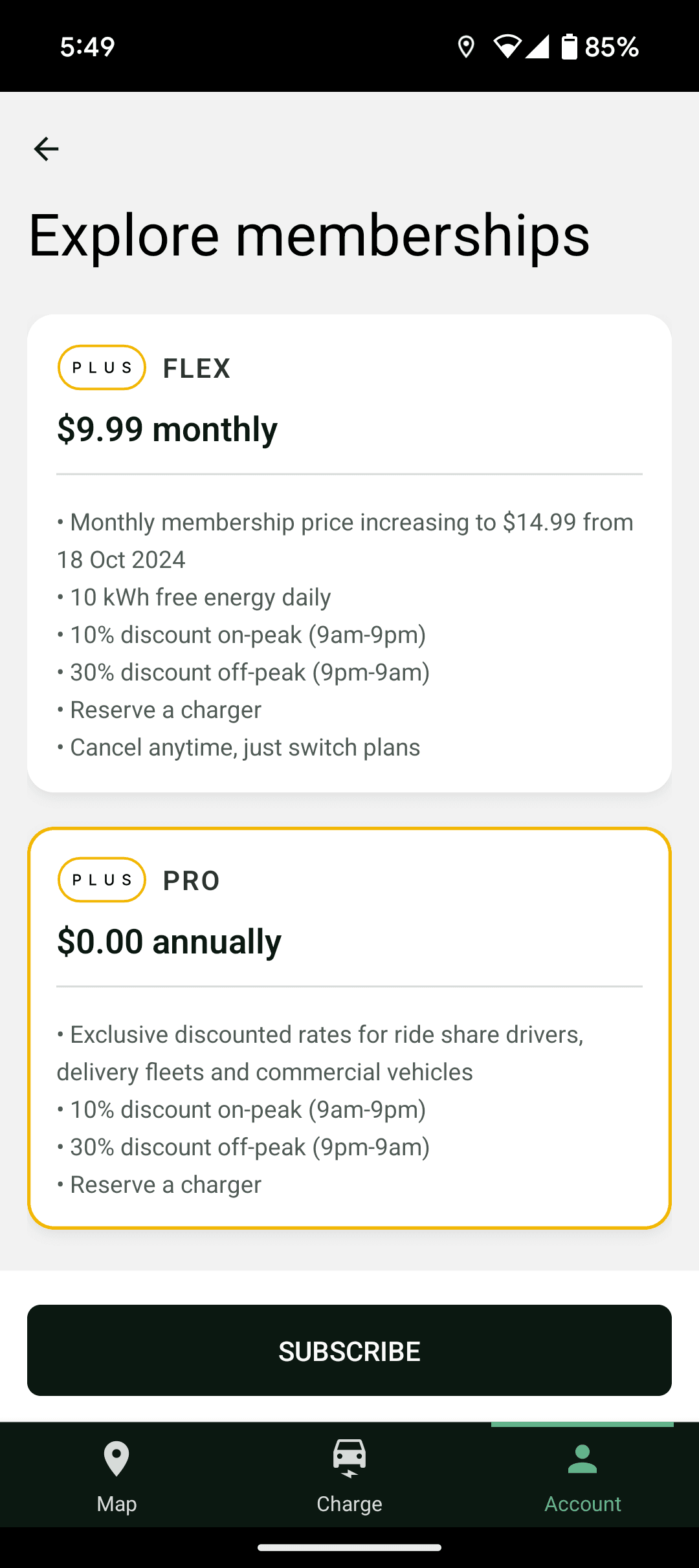Tap the Charge car icon

[349, 1458]
